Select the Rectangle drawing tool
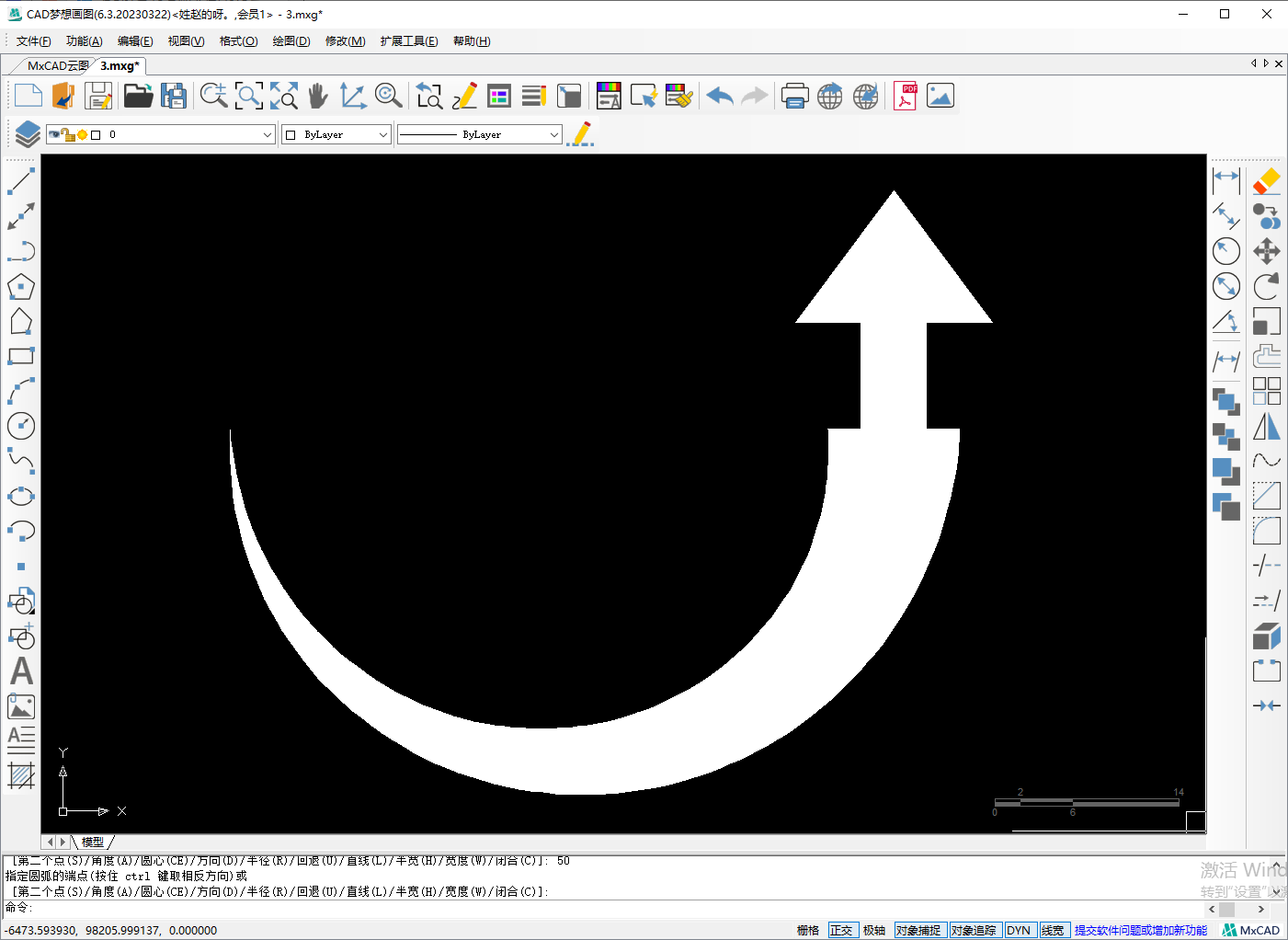This screenshot has height=940, width=1288. point(20,356)
